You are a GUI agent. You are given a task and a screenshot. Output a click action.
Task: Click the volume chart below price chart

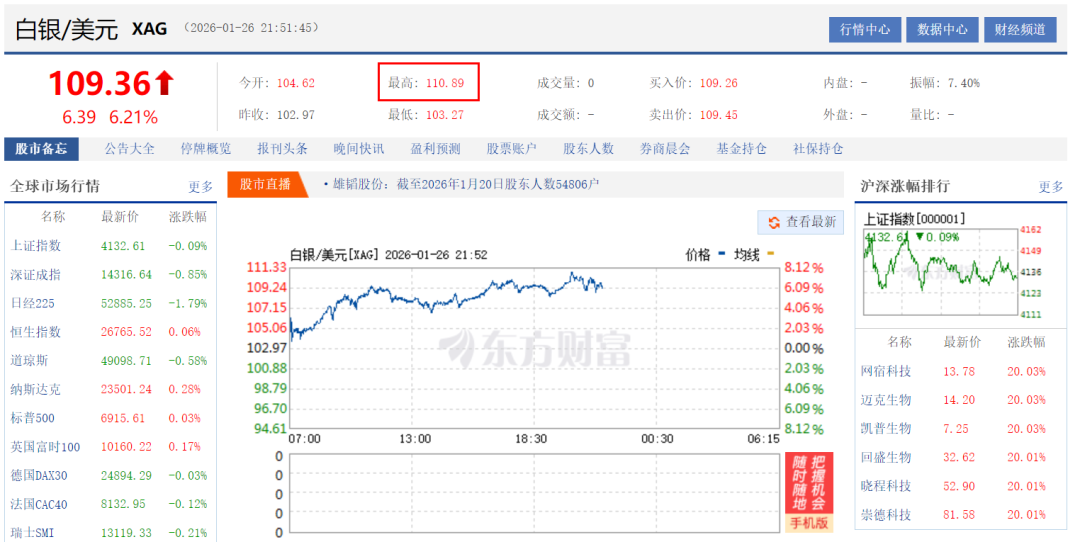(x=534, y=493)
